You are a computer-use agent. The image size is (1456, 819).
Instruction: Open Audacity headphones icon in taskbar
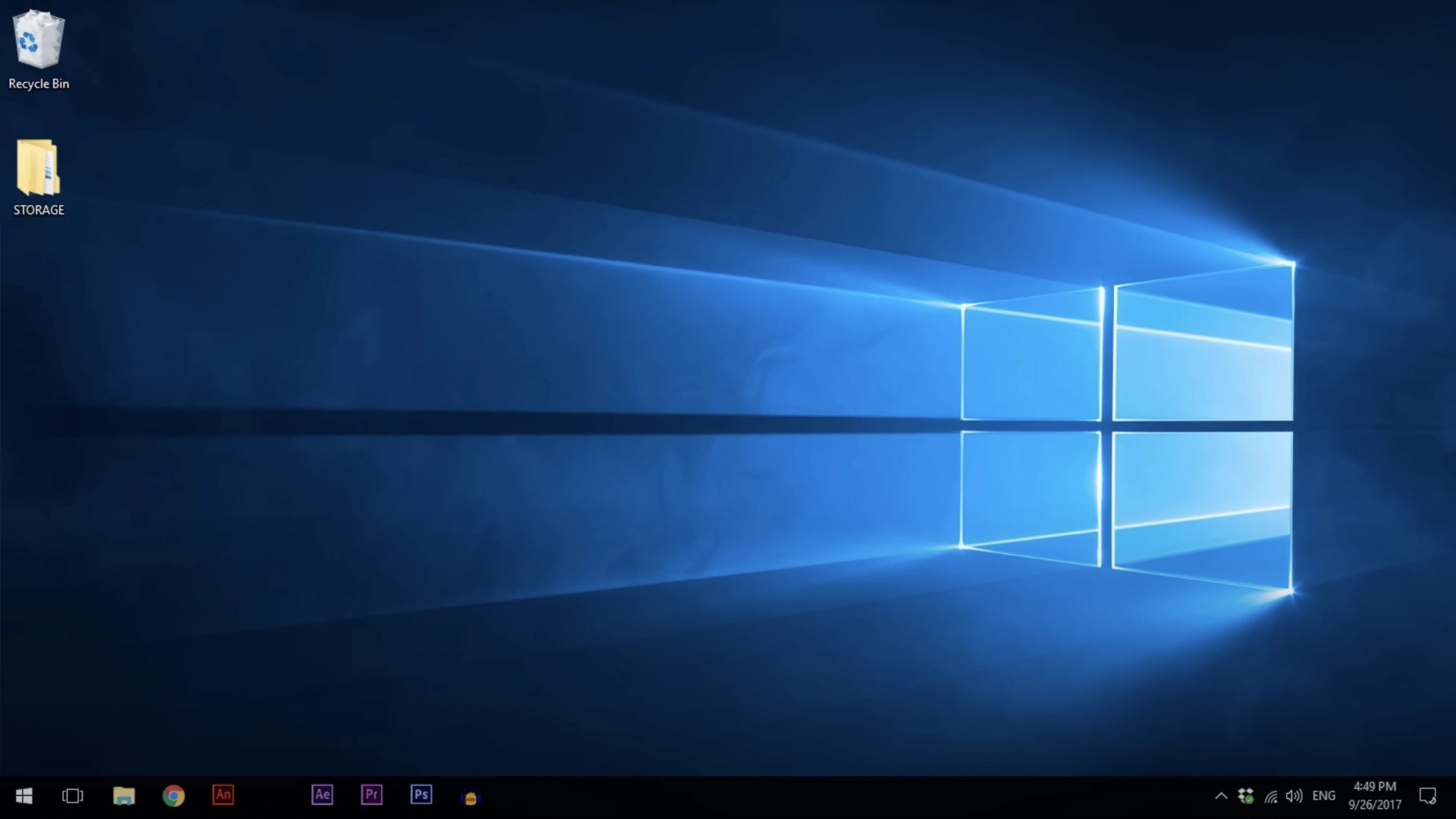(470, 797)
